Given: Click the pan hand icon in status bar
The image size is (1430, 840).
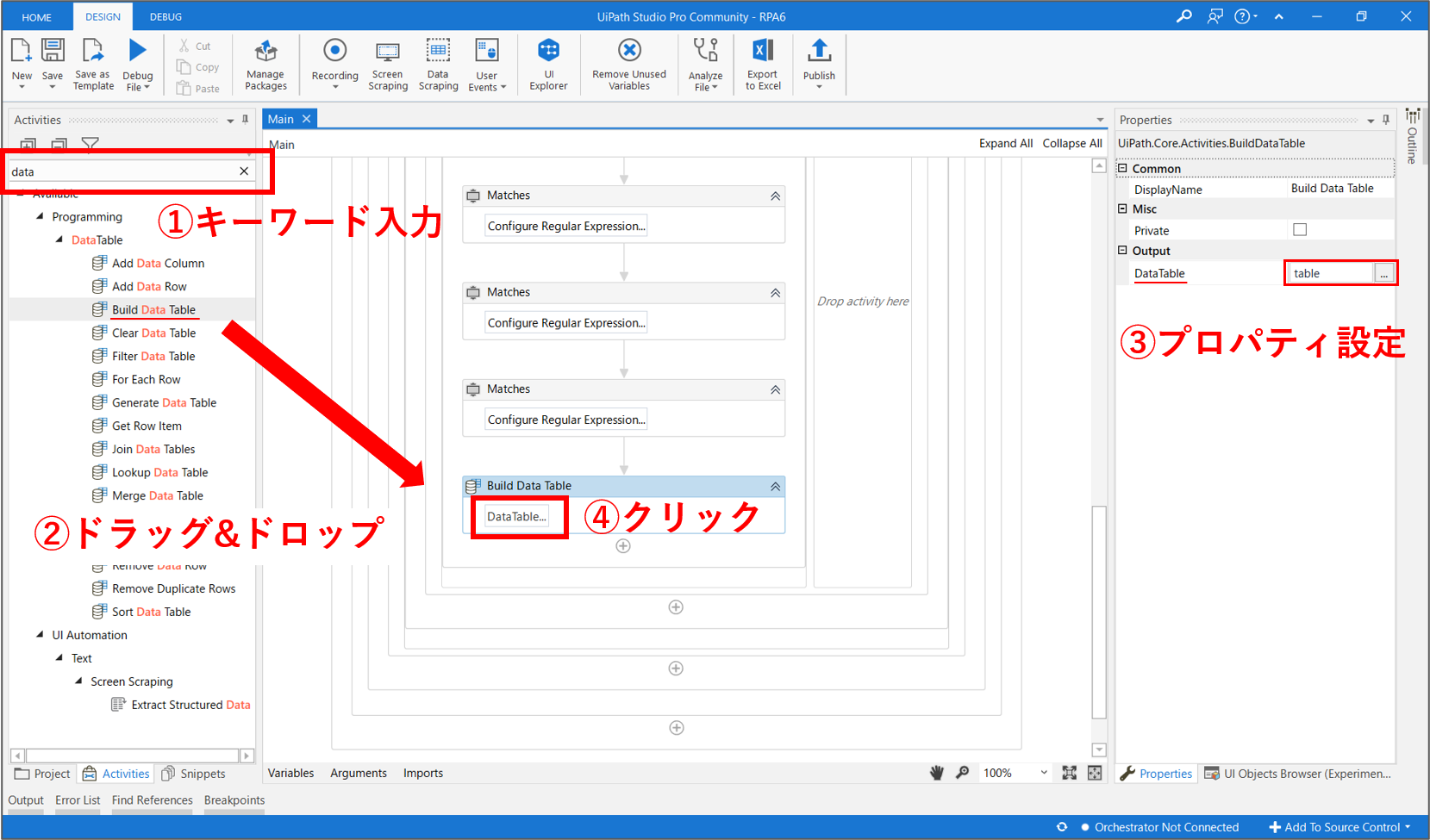Looking at the screenshot, I should click(x=937, y=773).
